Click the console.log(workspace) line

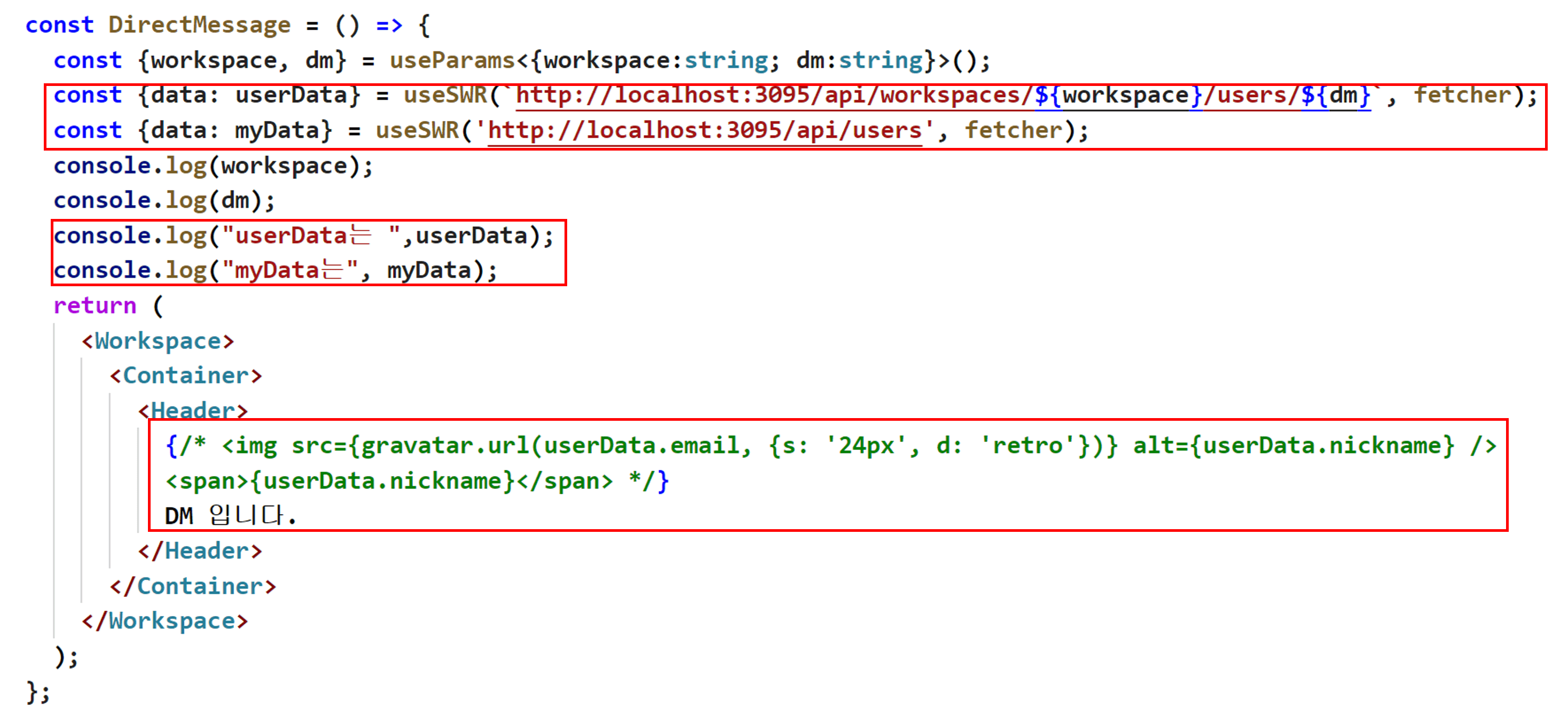213,166
